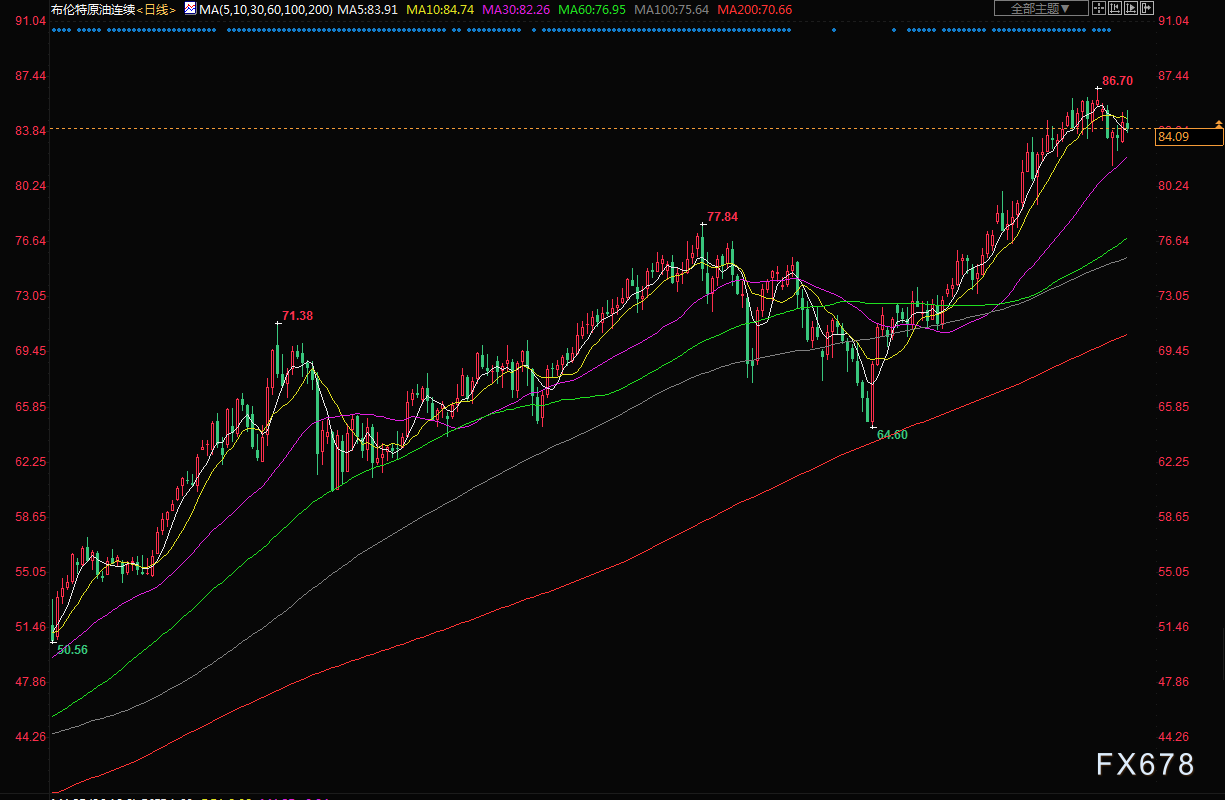Click 62.25 on the left price axis
This screenshot has height=800, width=1225.
coord(30,462)
